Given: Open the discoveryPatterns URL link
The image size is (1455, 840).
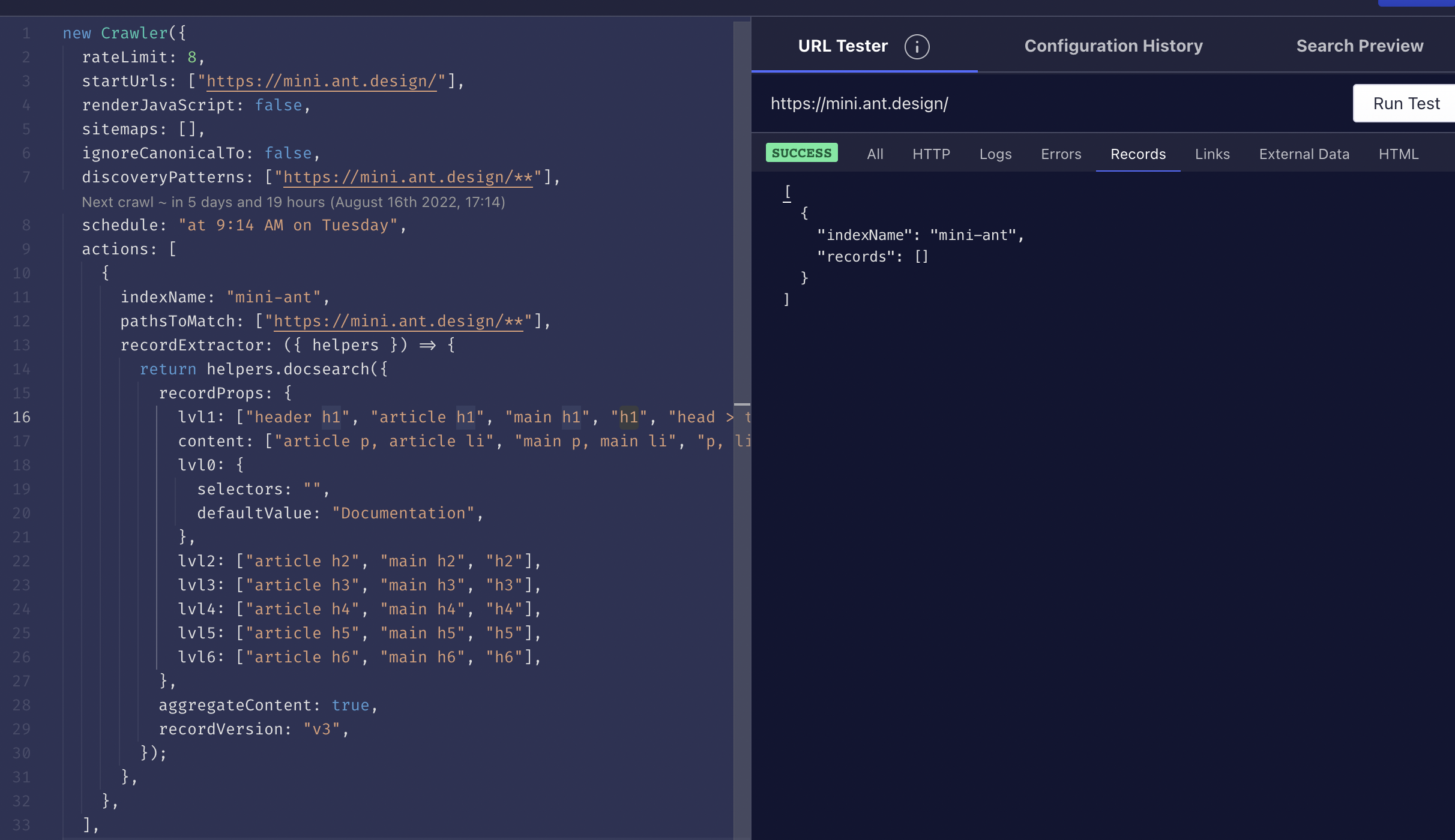Looking at the screenshot, I should pyautogui.click(x=408, y=177).
